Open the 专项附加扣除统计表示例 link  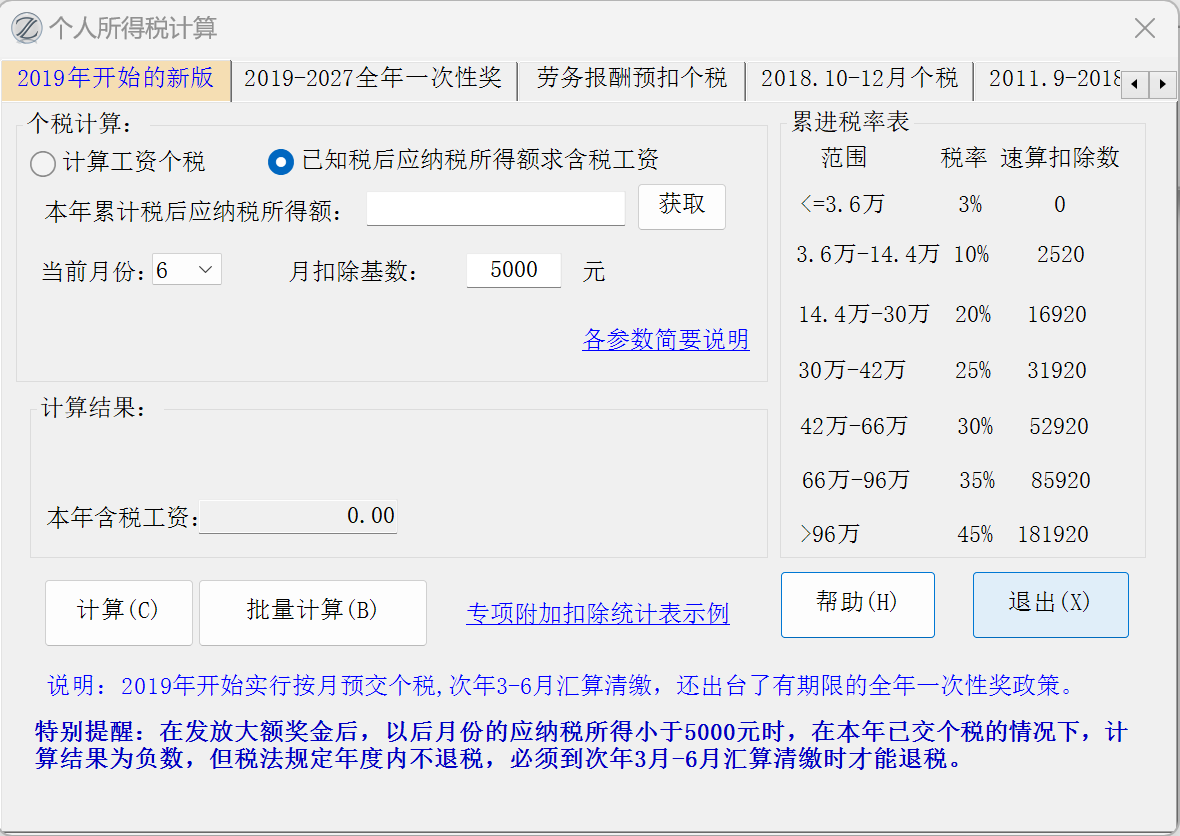point(597,613)
